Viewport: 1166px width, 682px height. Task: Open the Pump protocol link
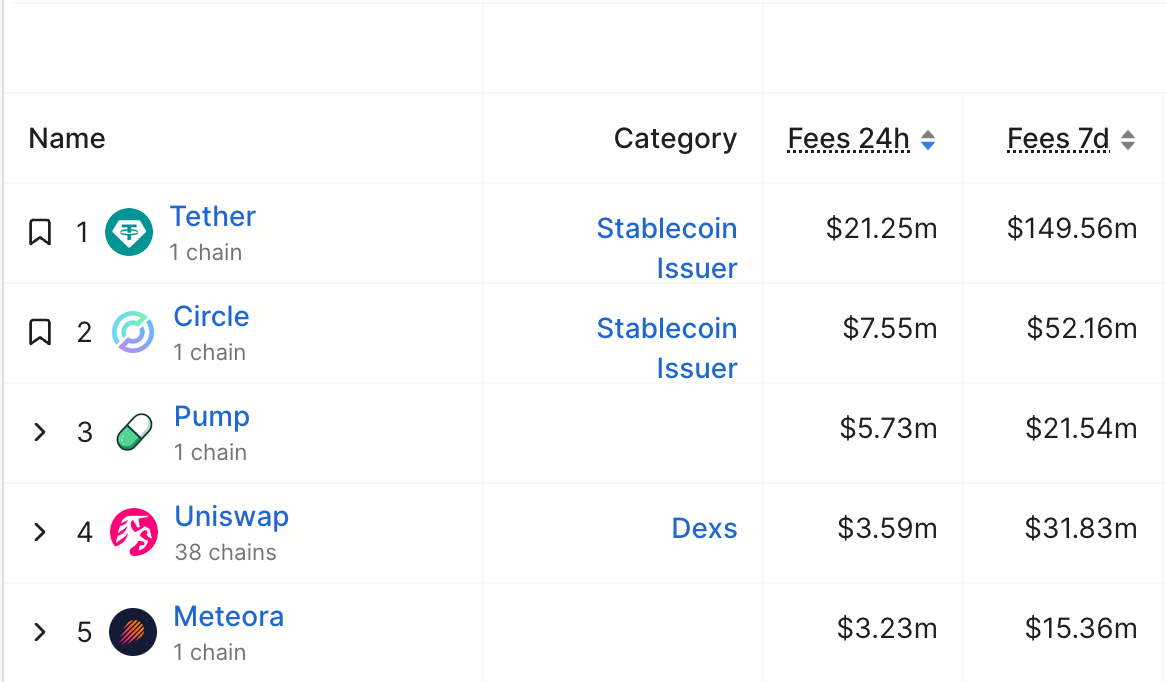[211, 416]
